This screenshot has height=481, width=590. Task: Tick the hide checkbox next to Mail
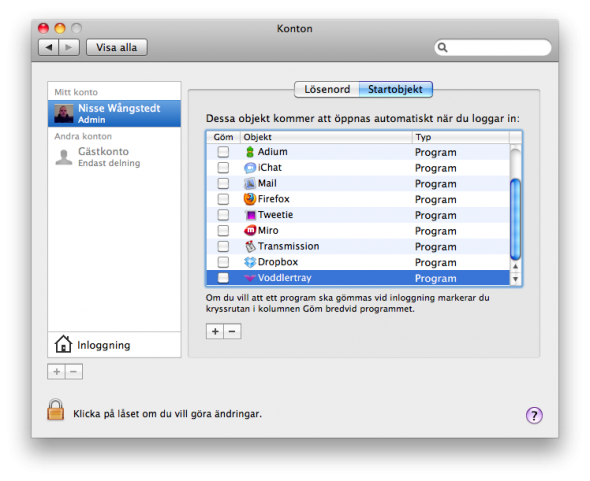tap(223, 183)
